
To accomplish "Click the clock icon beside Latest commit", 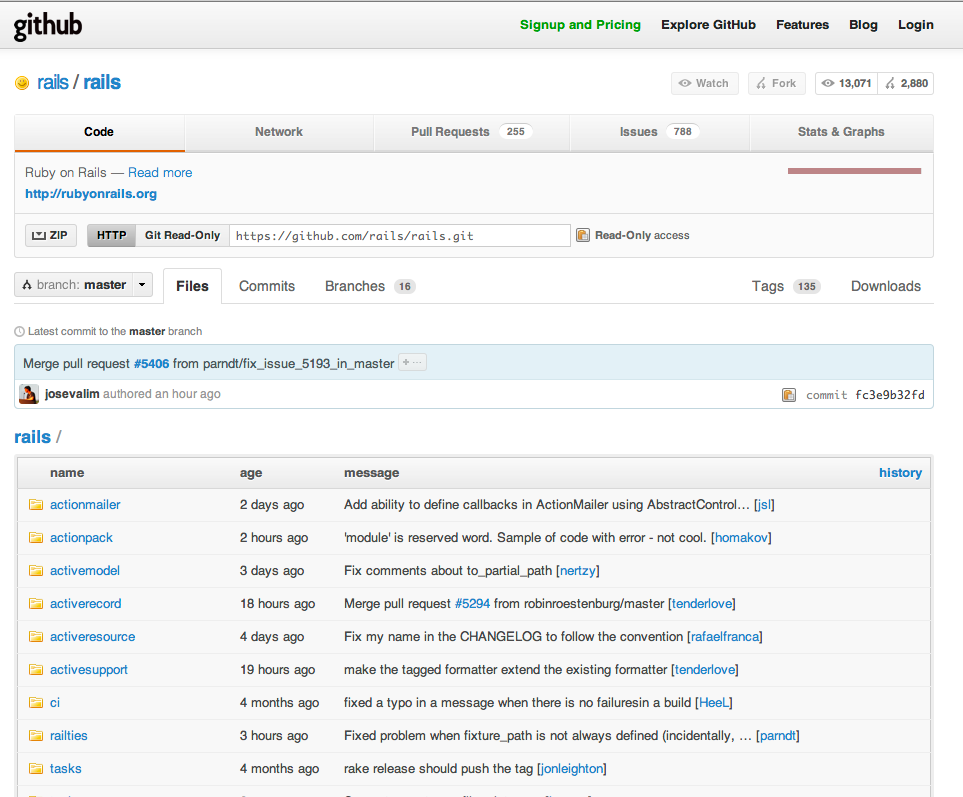I will point(20,332).
